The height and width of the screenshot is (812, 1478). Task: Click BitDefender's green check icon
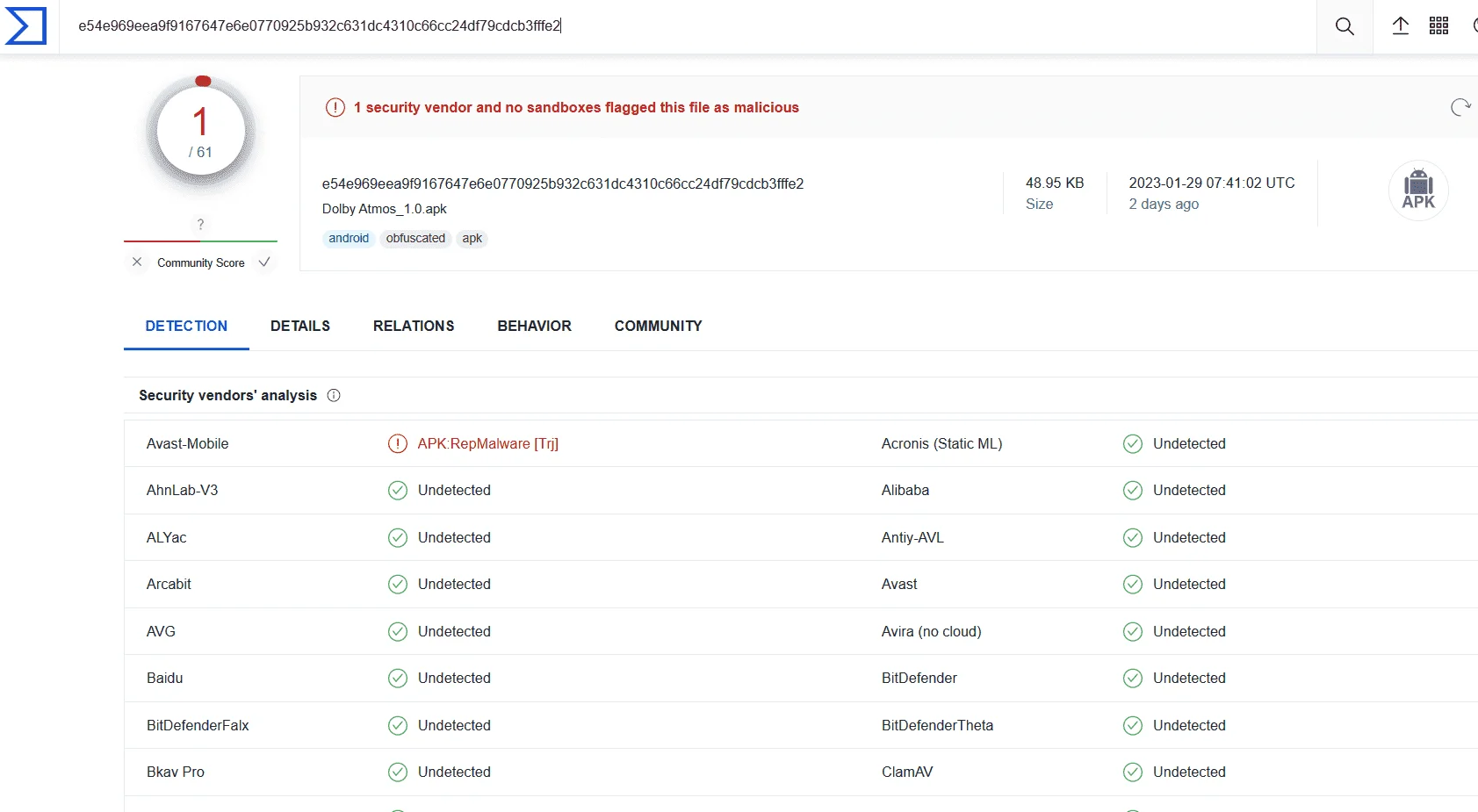(1133, 678)
